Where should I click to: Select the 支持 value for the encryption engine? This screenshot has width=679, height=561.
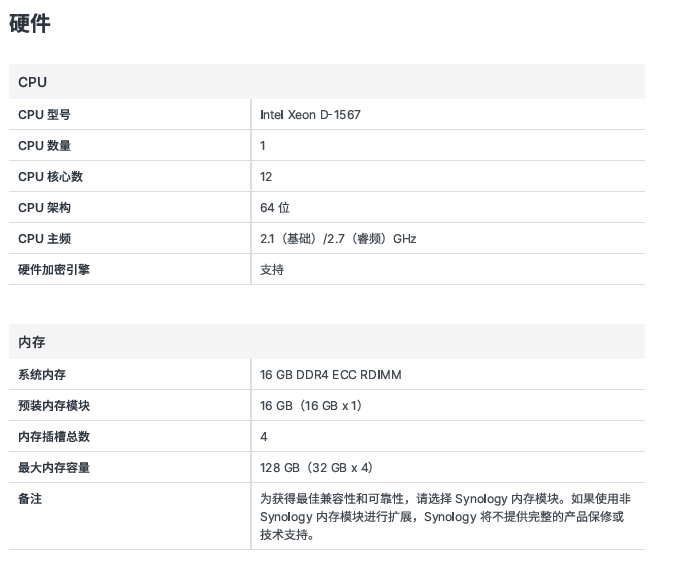click(272, 270)
